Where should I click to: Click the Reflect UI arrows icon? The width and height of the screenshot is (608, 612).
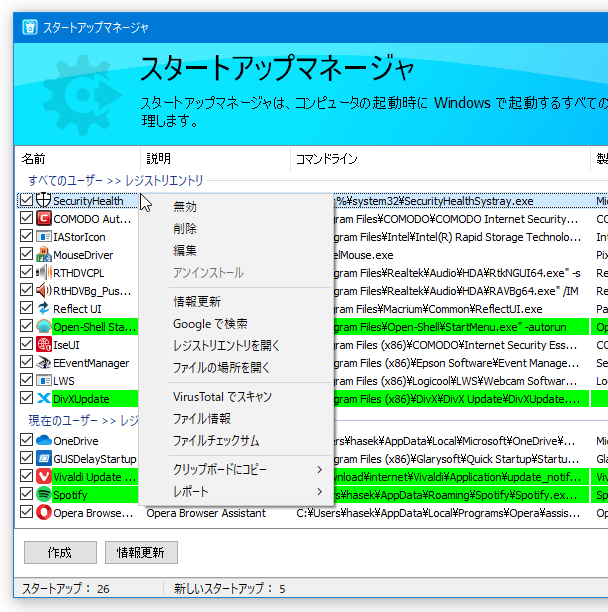coord(43,308)
